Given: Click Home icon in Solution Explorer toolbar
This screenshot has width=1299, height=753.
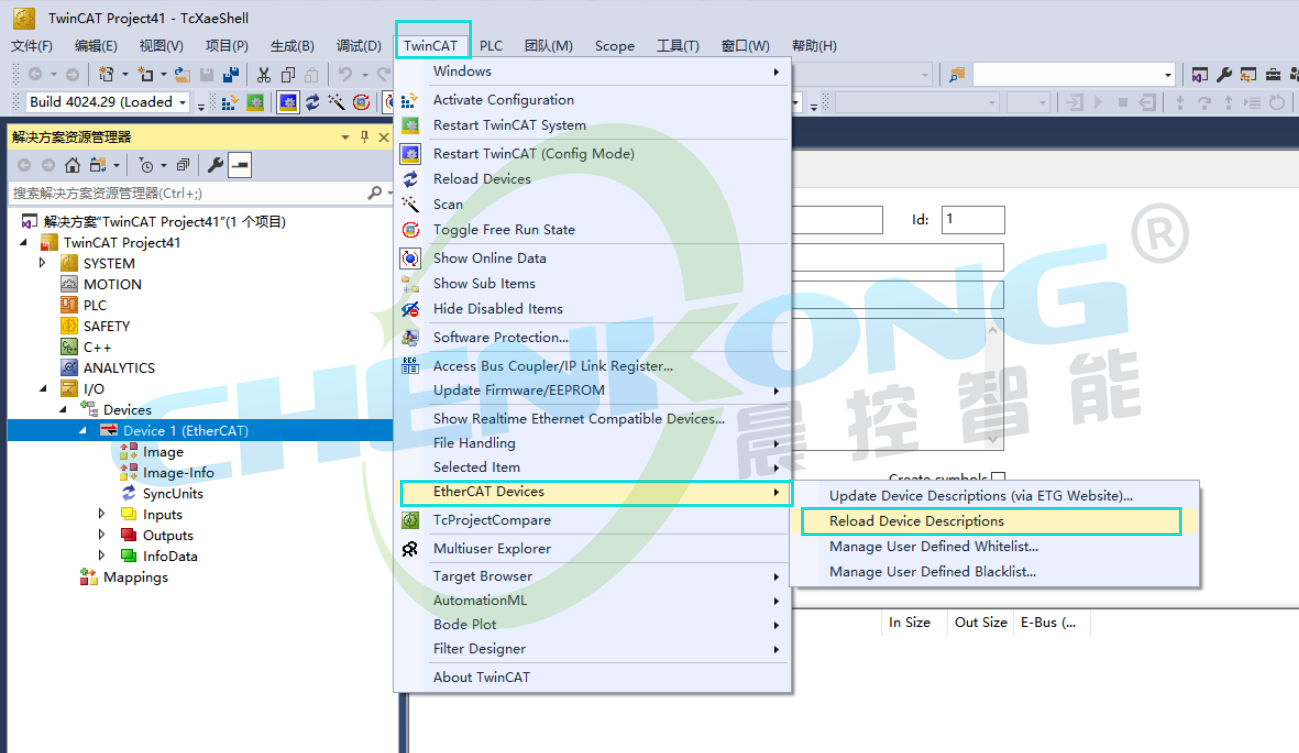Looking at the screenshot, I should (72, 165).
